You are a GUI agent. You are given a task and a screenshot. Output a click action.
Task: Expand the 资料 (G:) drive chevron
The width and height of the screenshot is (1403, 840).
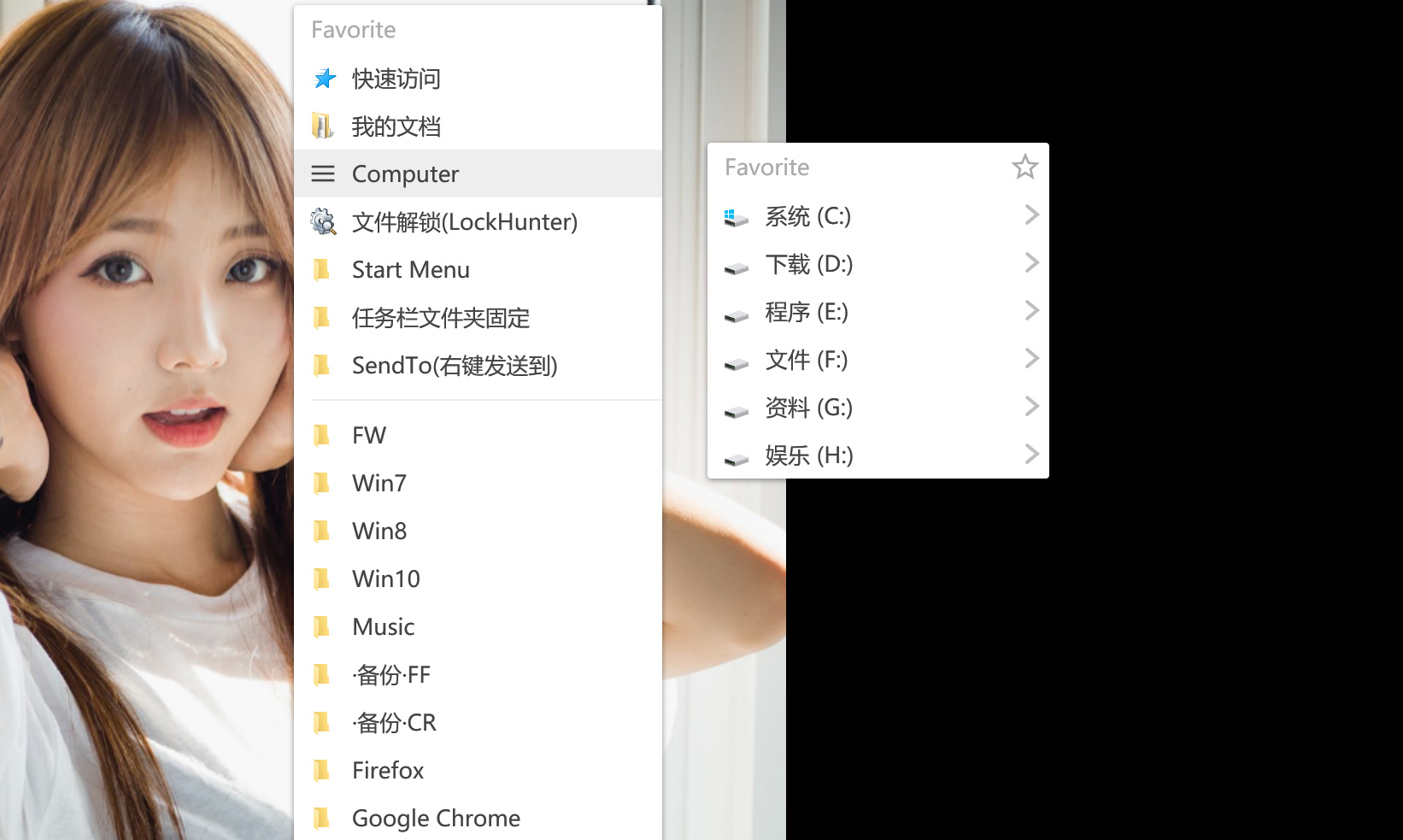click(1031, 406)
